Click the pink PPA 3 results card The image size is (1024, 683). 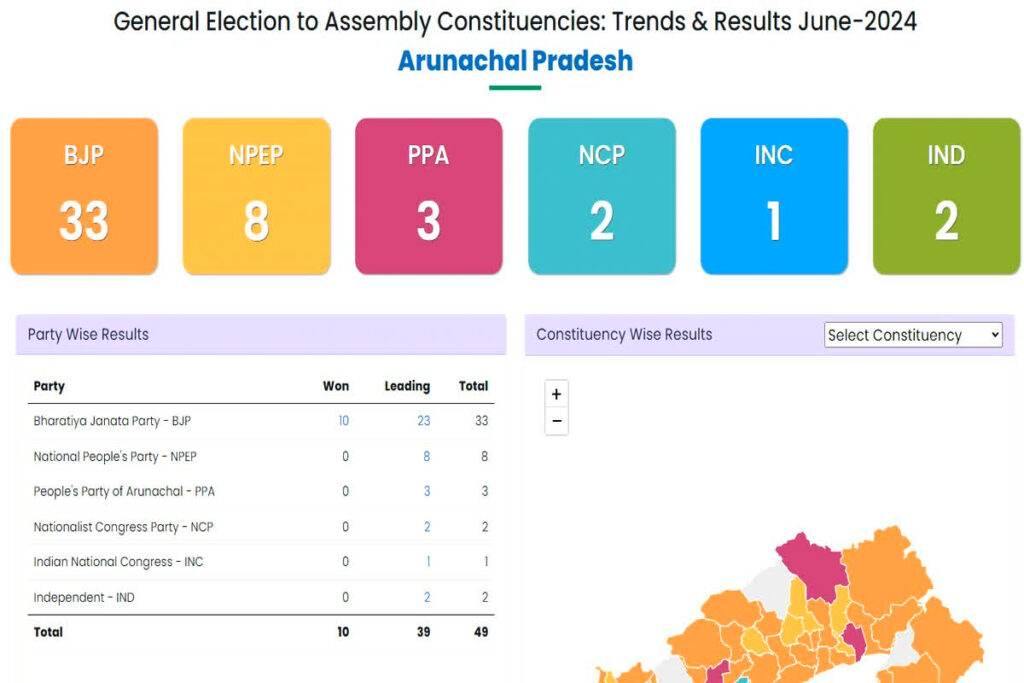pos(429,195)
